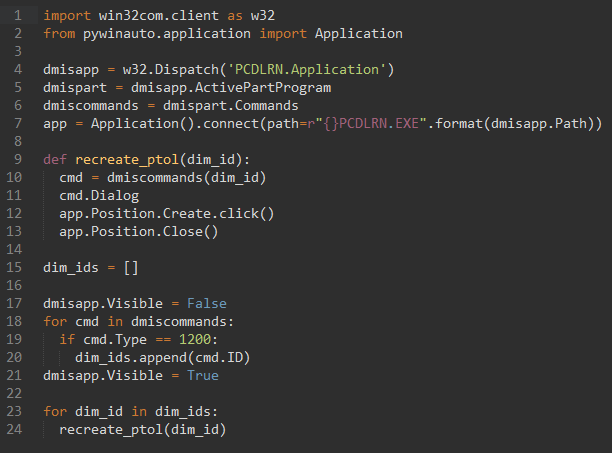Click the 'format' method on line 7

459,124
